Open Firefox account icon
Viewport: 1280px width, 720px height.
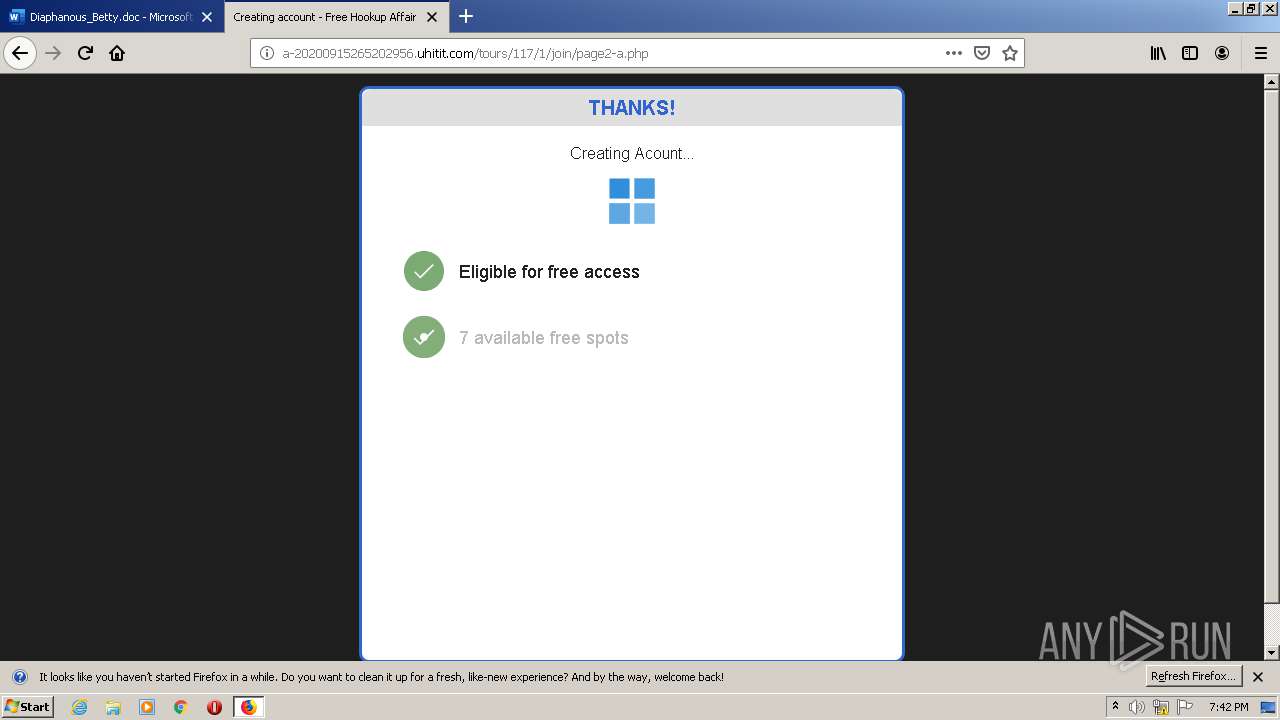1222,53
